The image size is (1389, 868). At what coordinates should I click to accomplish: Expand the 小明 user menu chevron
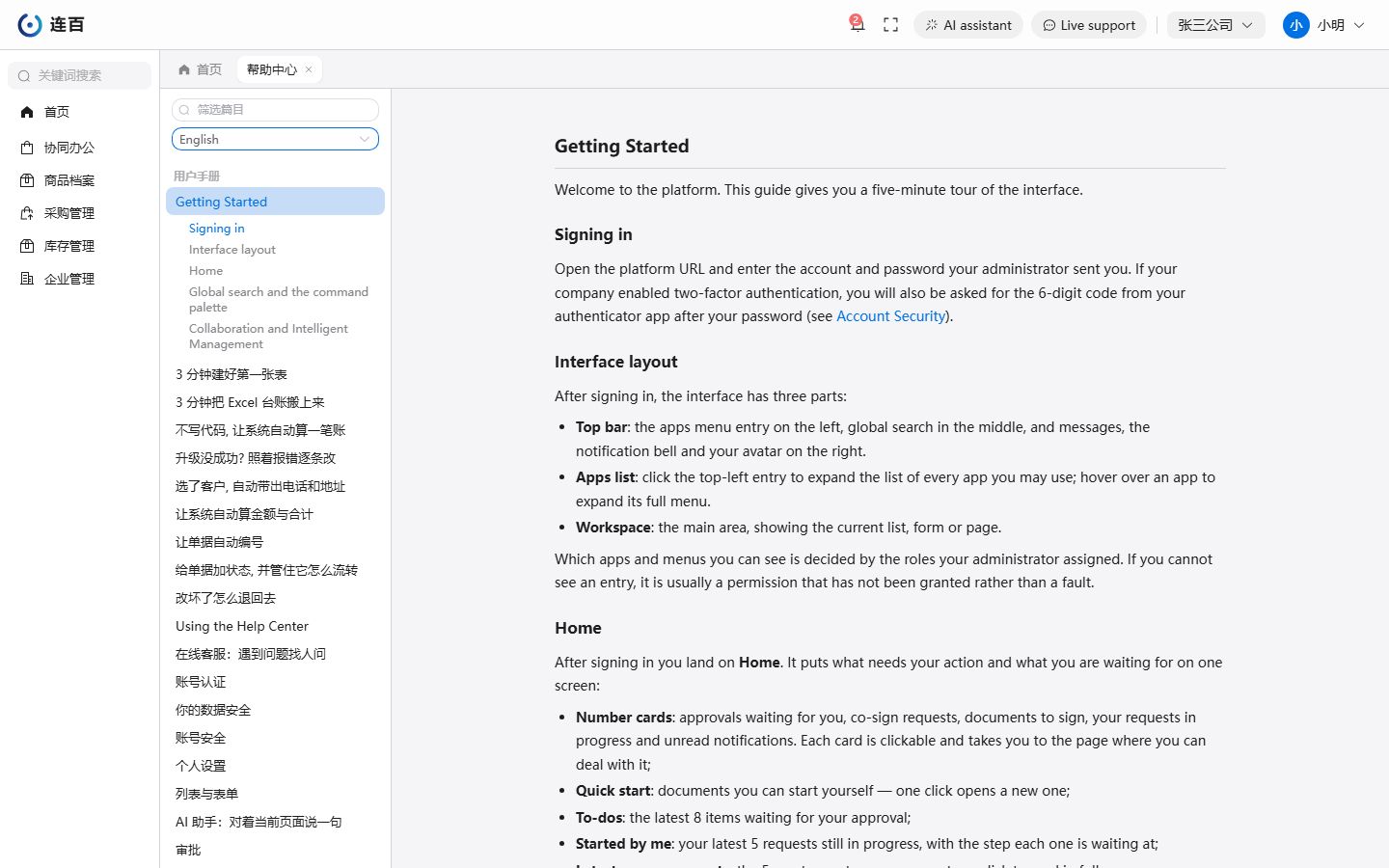pos(1359,25)
